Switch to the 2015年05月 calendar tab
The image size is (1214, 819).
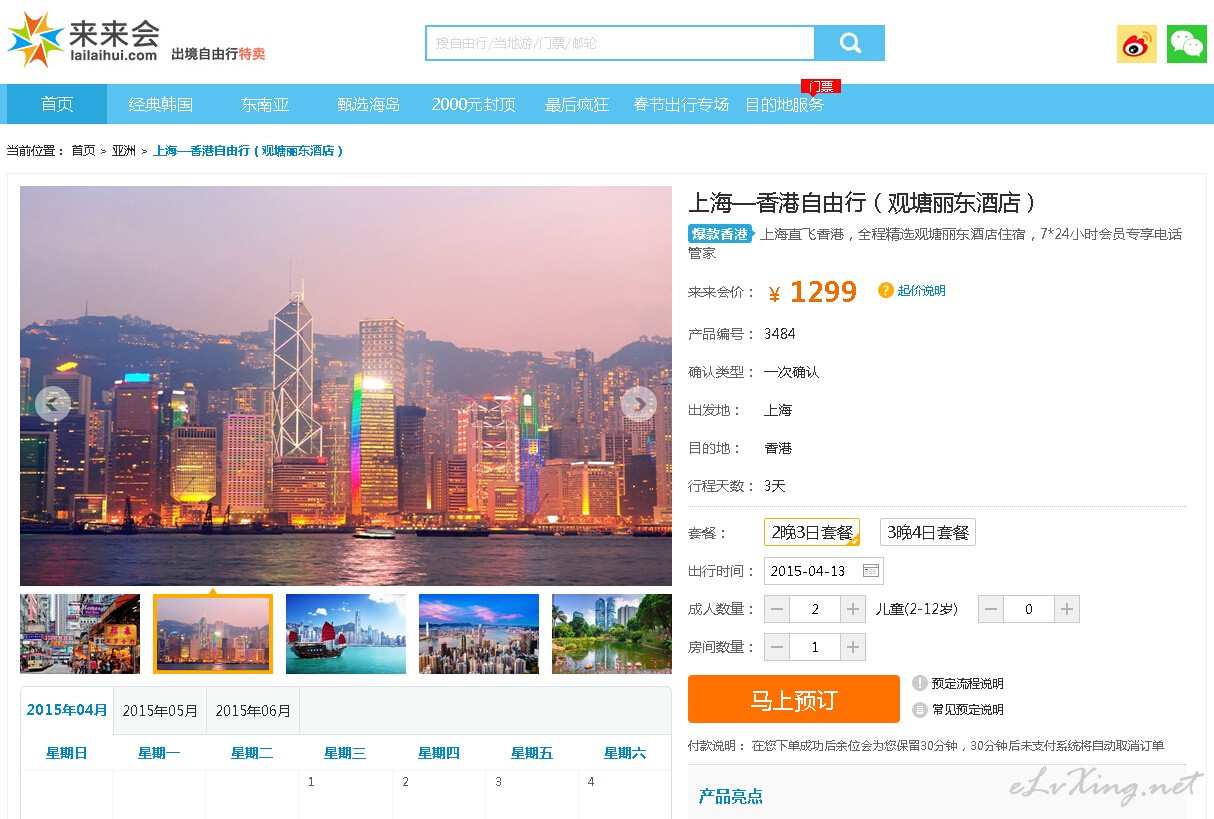[160, 711]
